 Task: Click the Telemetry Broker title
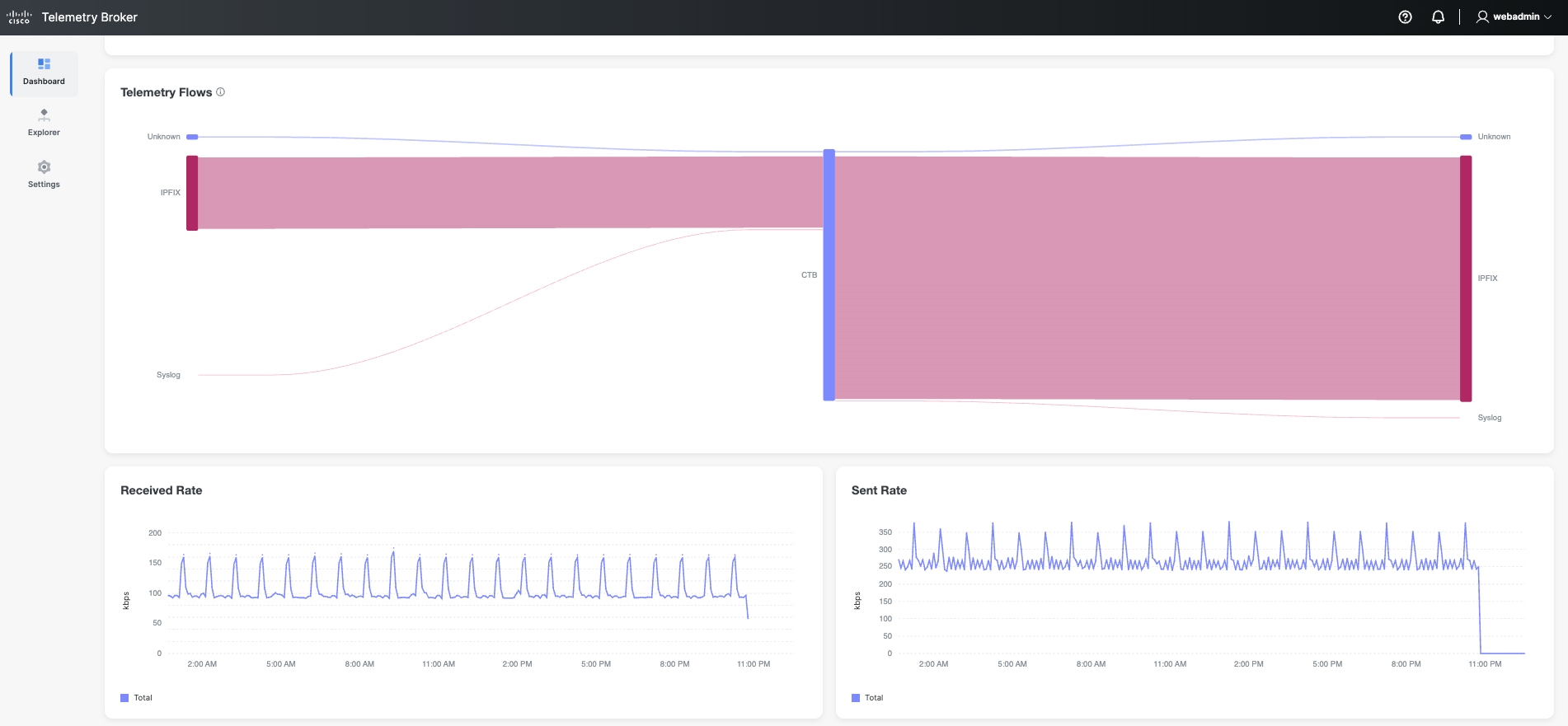[90, 17]
